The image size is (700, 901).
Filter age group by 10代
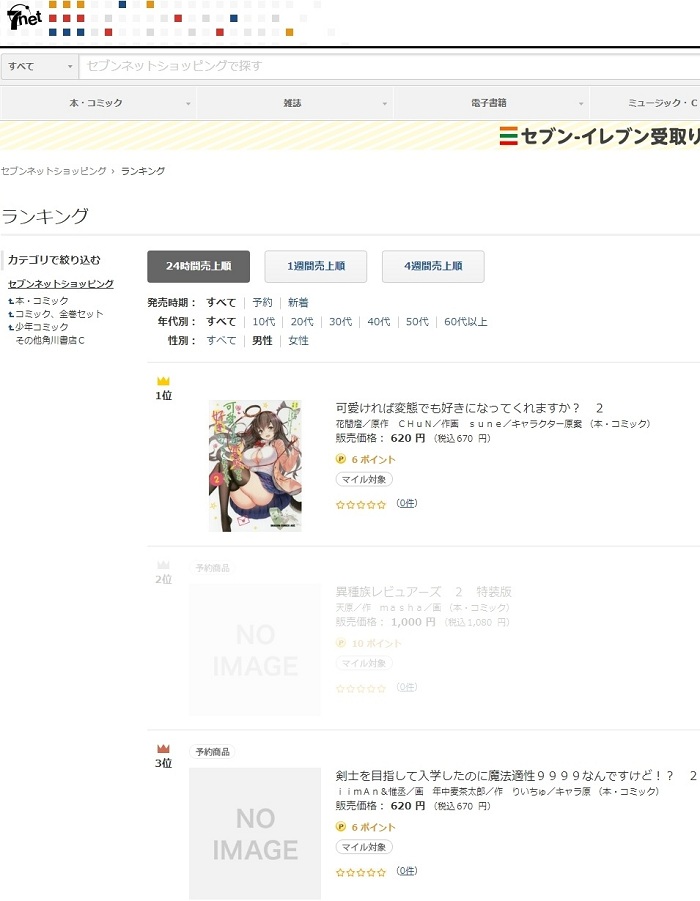click(x=264, y=321)
